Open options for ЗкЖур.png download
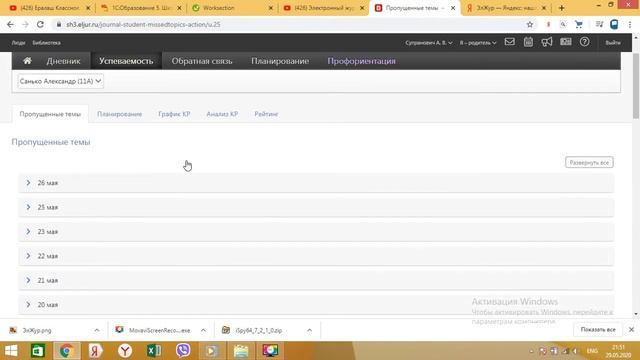The height and width of the screenshot is (360, 640). click(x=97, y=330)
